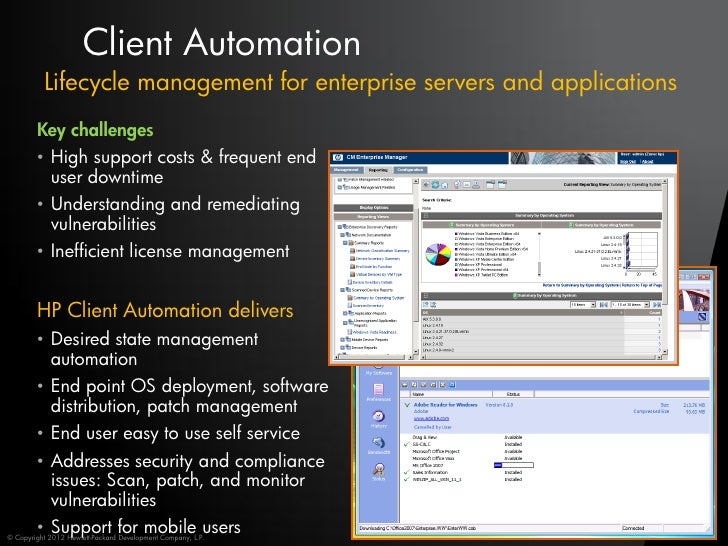728x546 pixels.
Task: Click the Reporting Views panel header
Action: coord(373,217)
